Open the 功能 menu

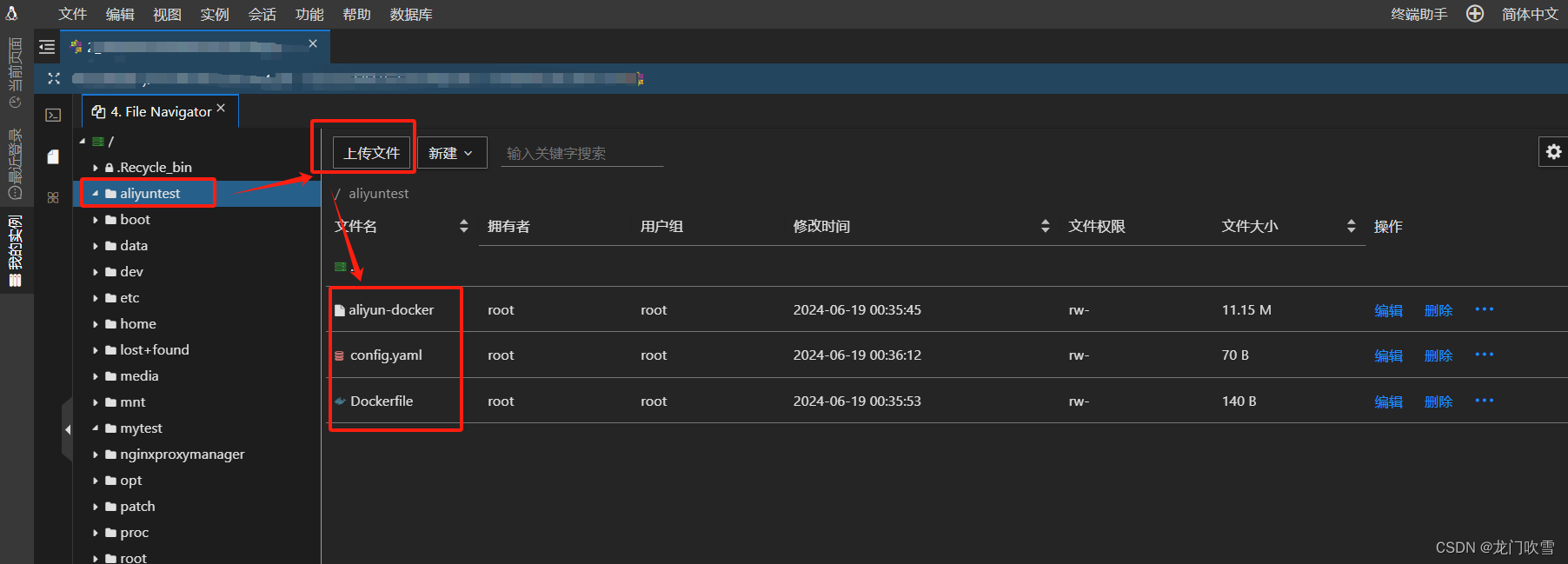point(309,14)
